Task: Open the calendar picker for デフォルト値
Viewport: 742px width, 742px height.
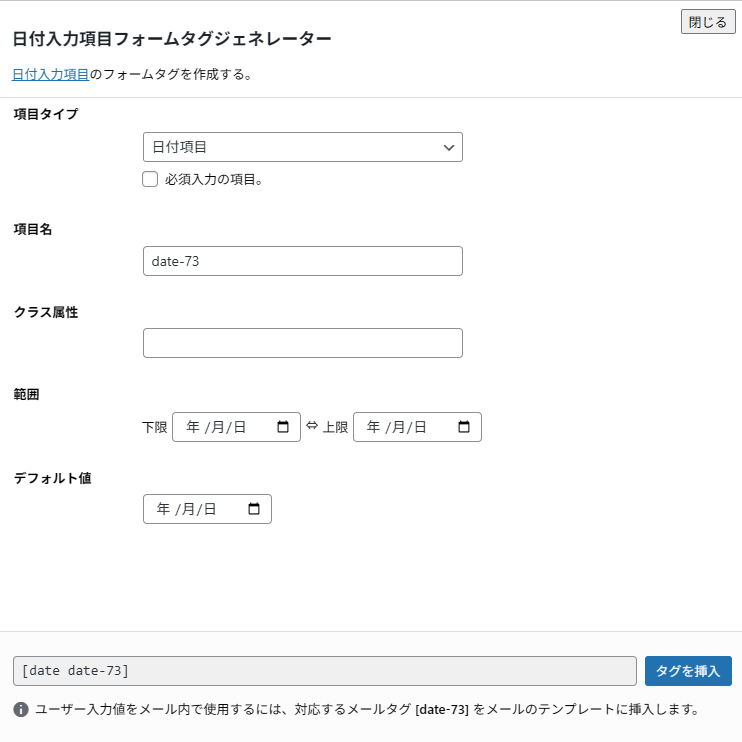Action: (254, 509)
